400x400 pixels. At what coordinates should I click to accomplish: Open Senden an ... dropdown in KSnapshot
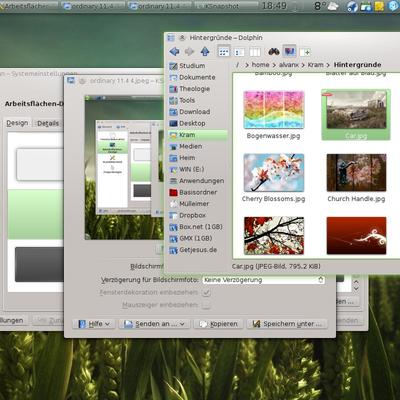point(154,324)
